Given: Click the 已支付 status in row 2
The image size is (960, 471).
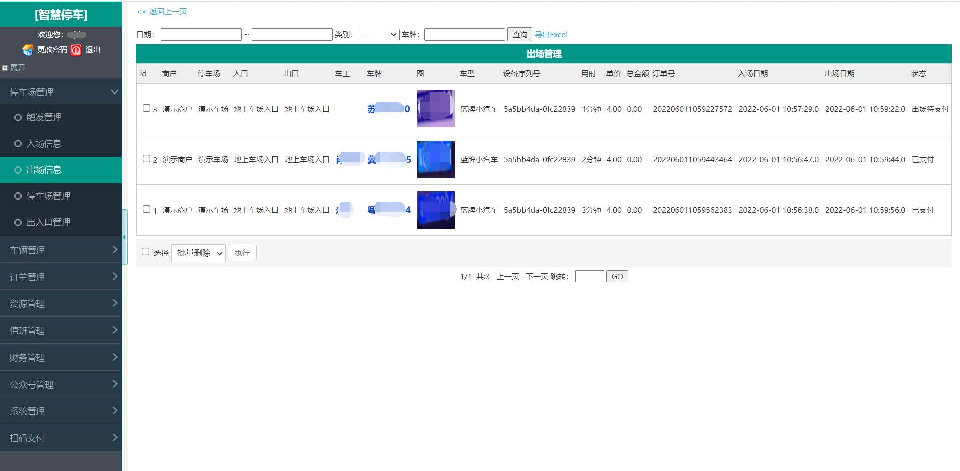Looking at the screenshot, I should pos(923,159).
